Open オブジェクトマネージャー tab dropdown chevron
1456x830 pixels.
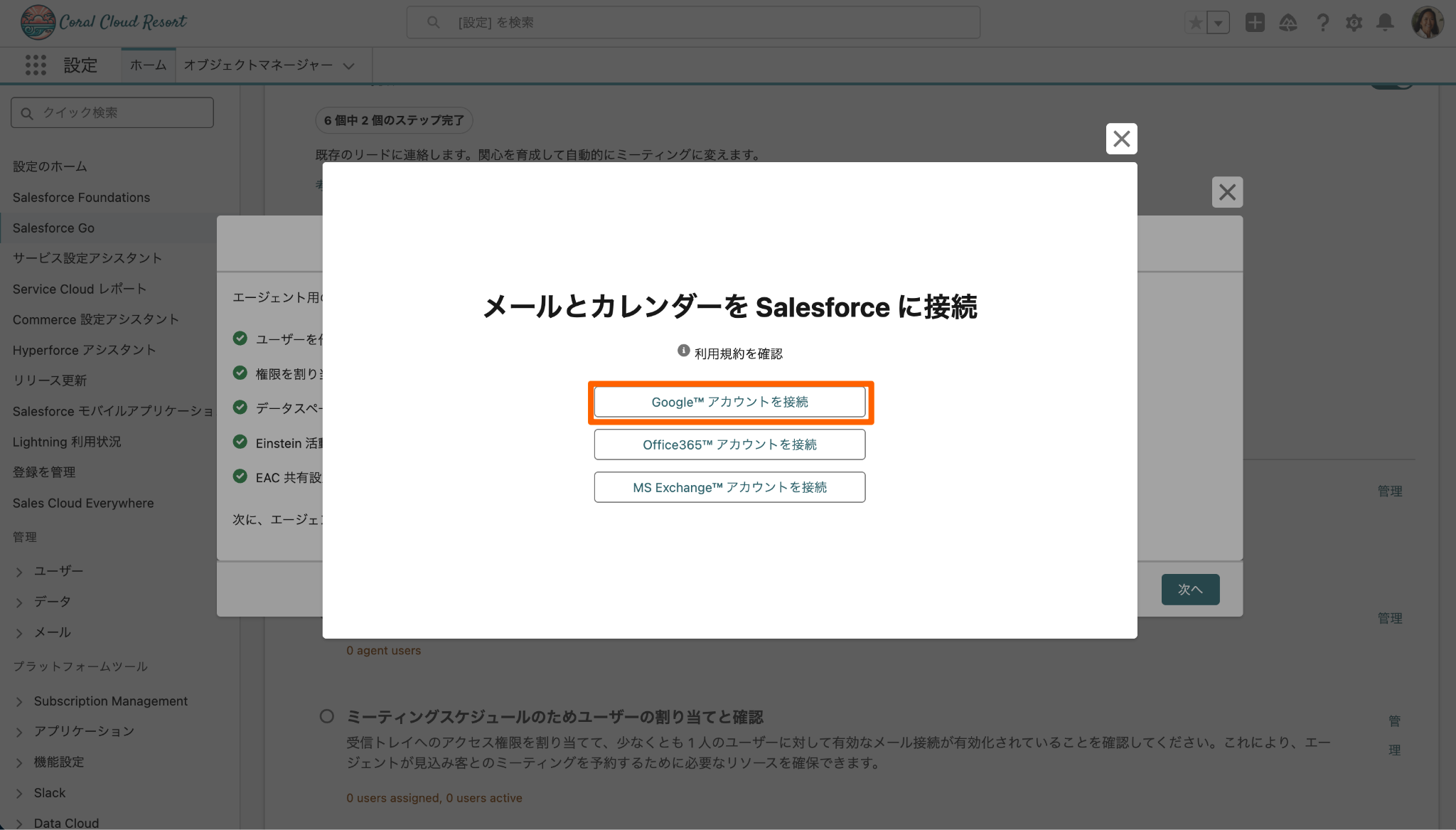pyautogui.click(x=348, y=66)
